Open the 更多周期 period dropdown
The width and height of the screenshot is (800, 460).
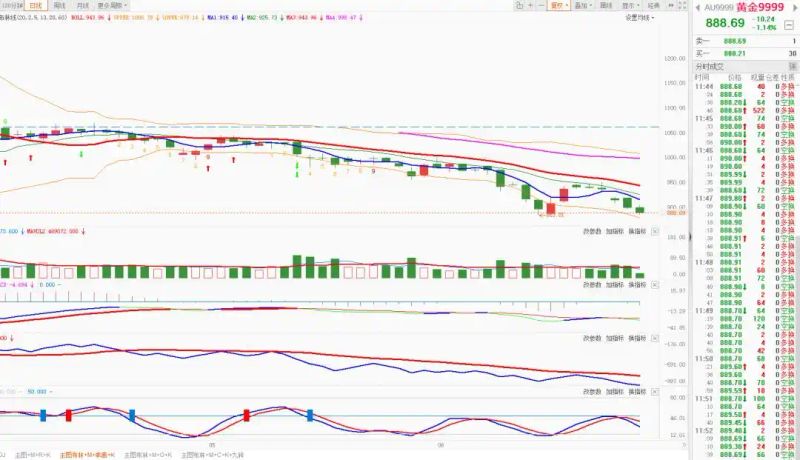pos(112,6)
